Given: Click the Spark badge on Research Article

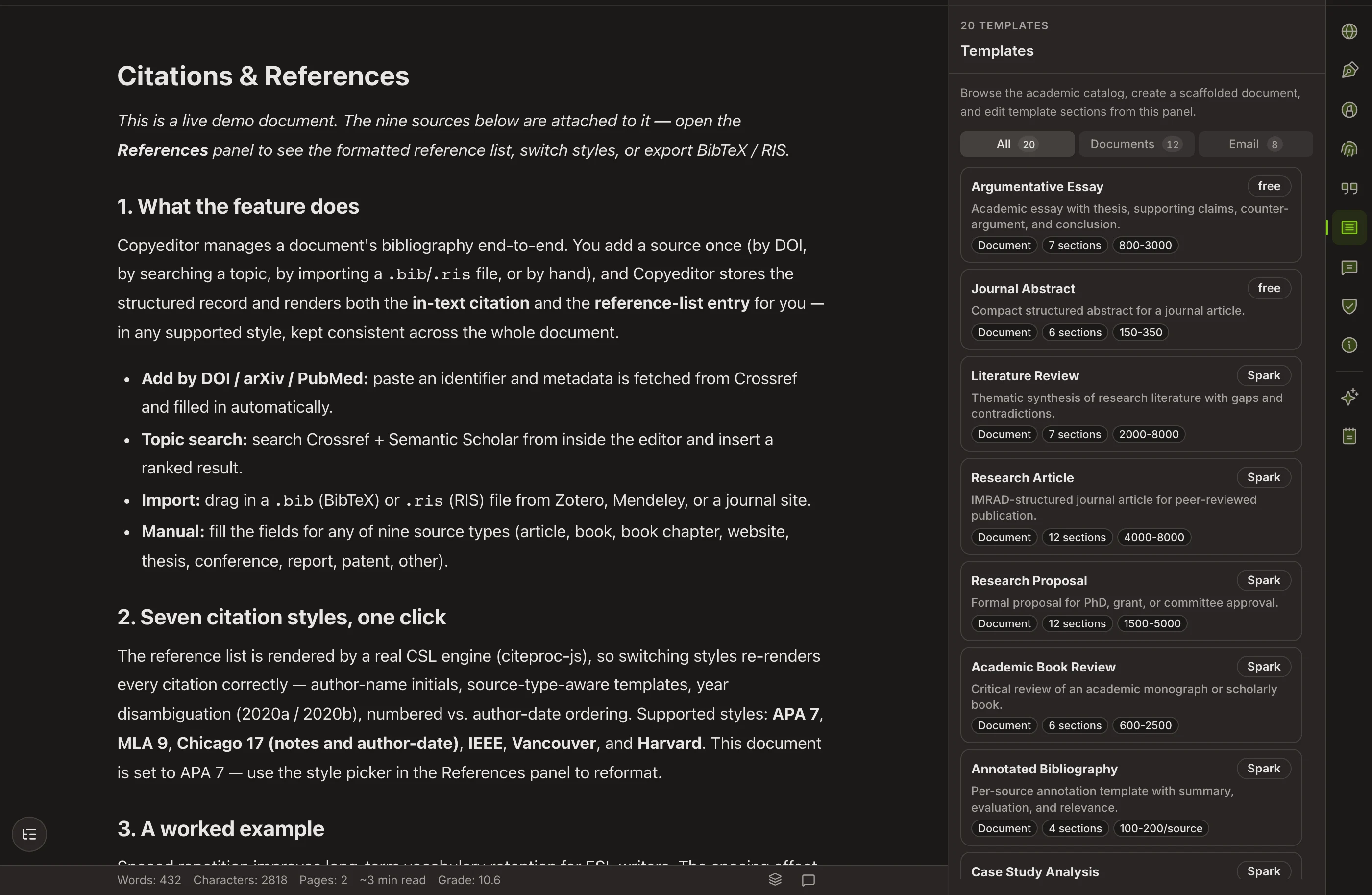Looking at the screenshot, I should click(1264, 477).
